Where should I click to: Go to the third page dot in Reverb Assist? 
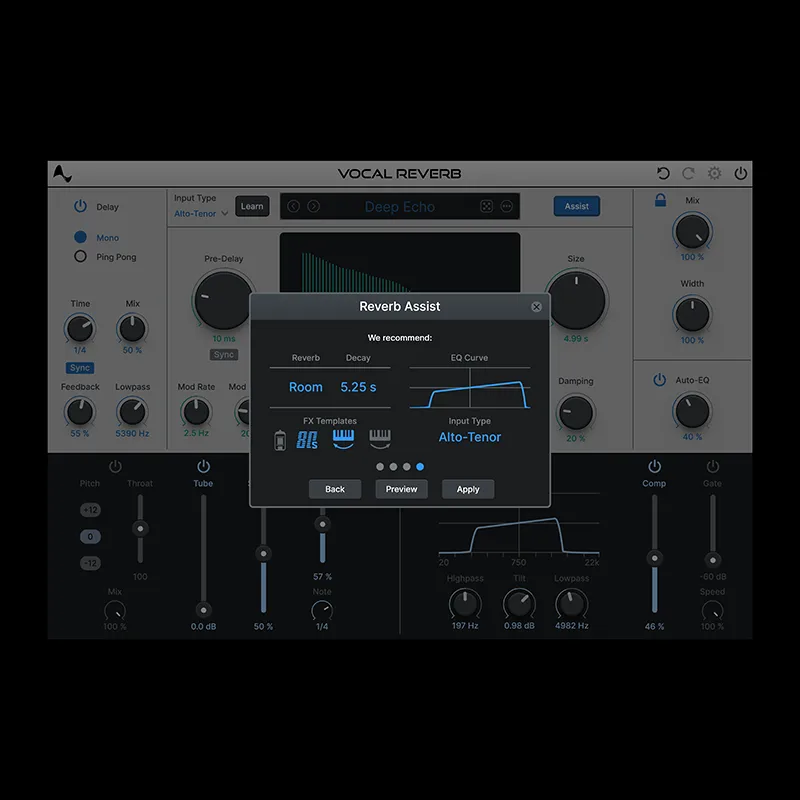pyautogui.click(x=407, y=466)
